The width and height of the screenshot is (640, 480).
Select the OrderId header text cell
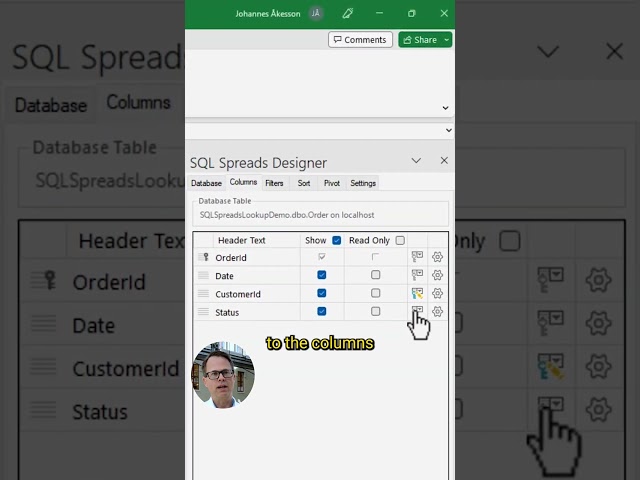tap(256, 258)
